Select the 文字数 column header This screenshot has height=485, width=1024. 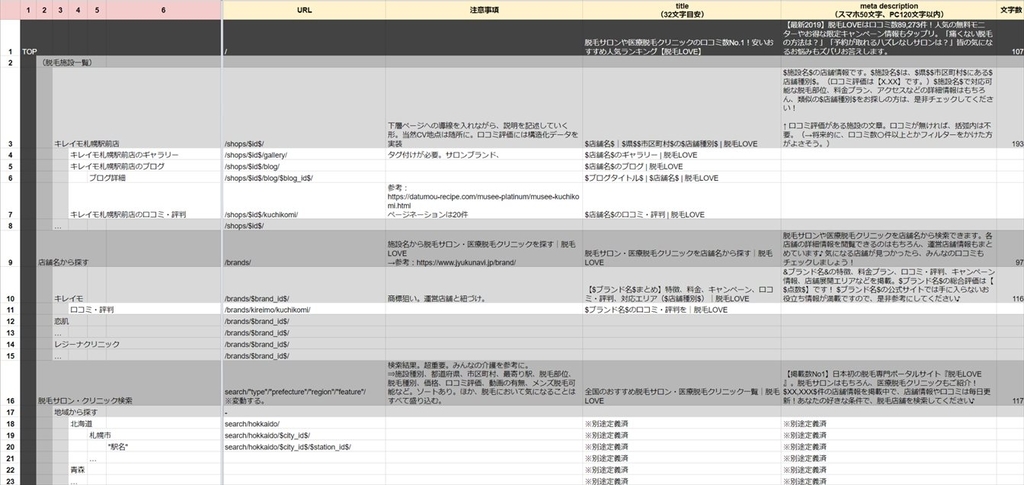(x=1010, y=10)
